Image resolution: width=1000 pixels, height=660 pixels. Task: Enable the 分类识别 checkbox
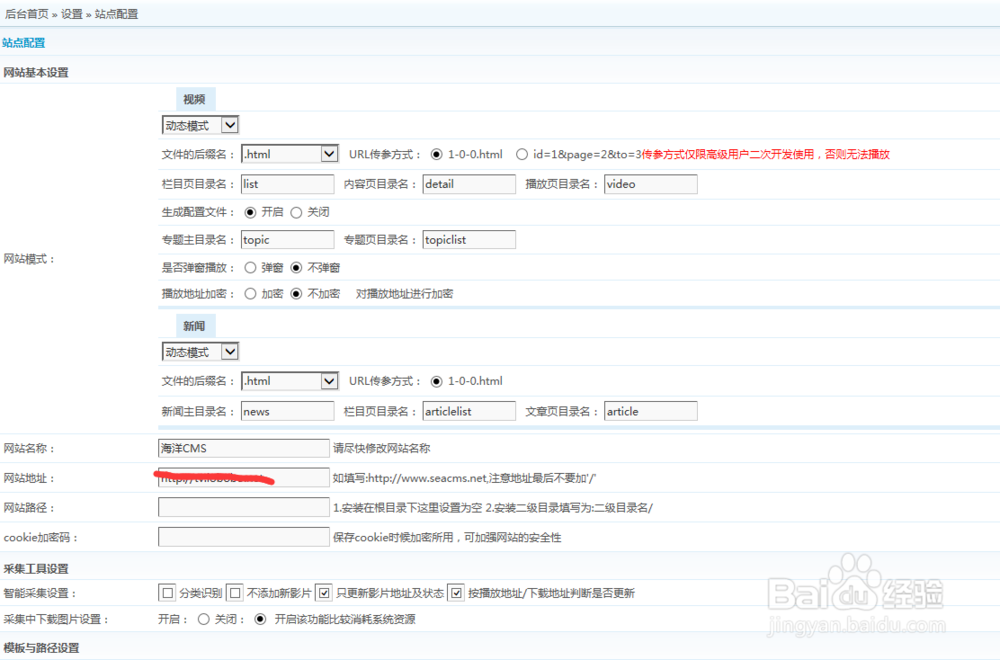(x=167, y=592)
